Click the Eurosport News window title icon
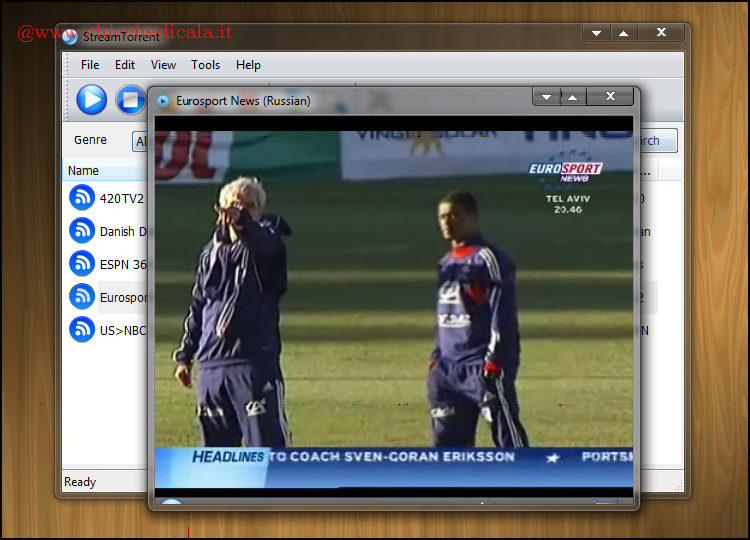The height and width of the screenshot is (540, 750). pos(163,101)
